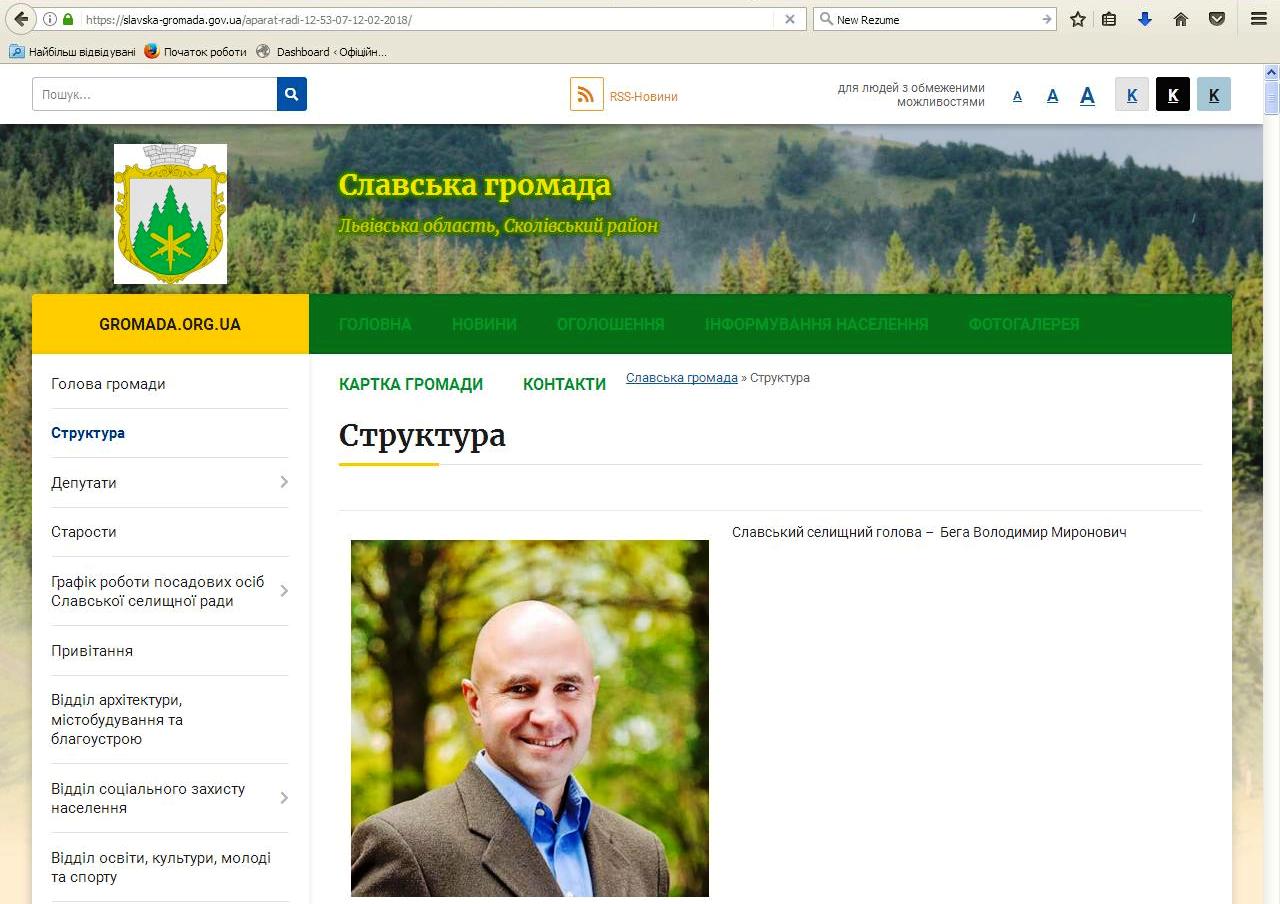Open the browser downloads arrow
Image resolution: width=1280 pixels, height=904 pixels.
click(1145, 19)
